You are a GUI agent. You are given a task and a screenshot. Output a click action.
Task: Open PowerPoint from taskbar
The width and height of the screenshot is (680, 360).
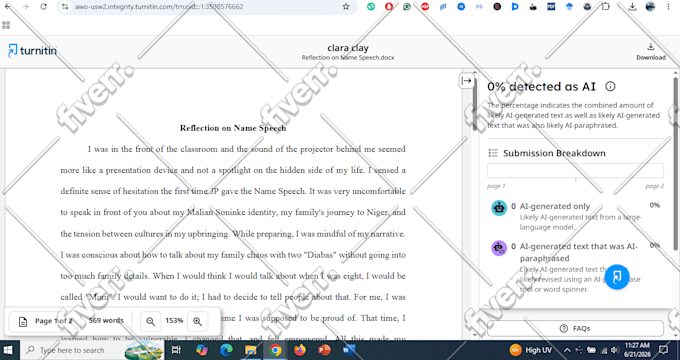tap(324, 350)
